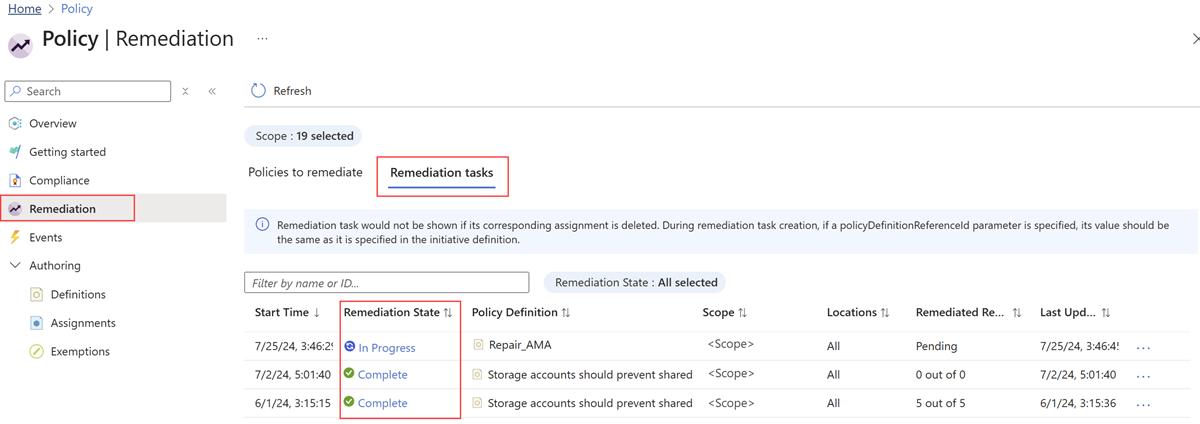The image size is (1200, 424).
Task: Click the Getting started sidebar icon
Action: pos(15,152)
